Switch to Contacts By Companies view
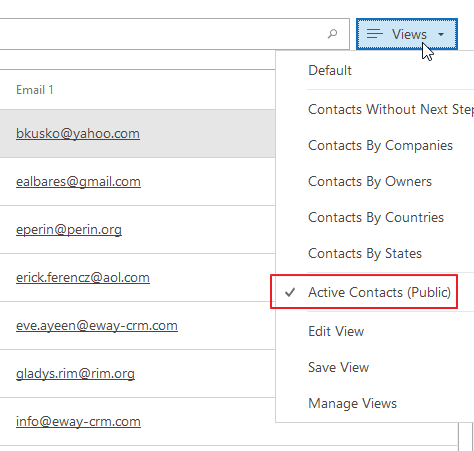The height and width of the screenshot is (451, 474). click(x=380, y=145)
